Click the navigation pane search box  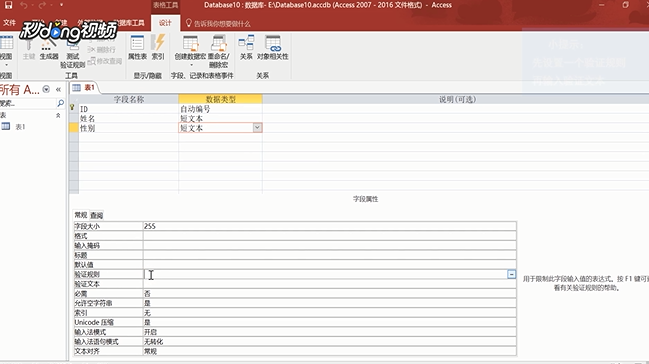(x=27, y=103)
